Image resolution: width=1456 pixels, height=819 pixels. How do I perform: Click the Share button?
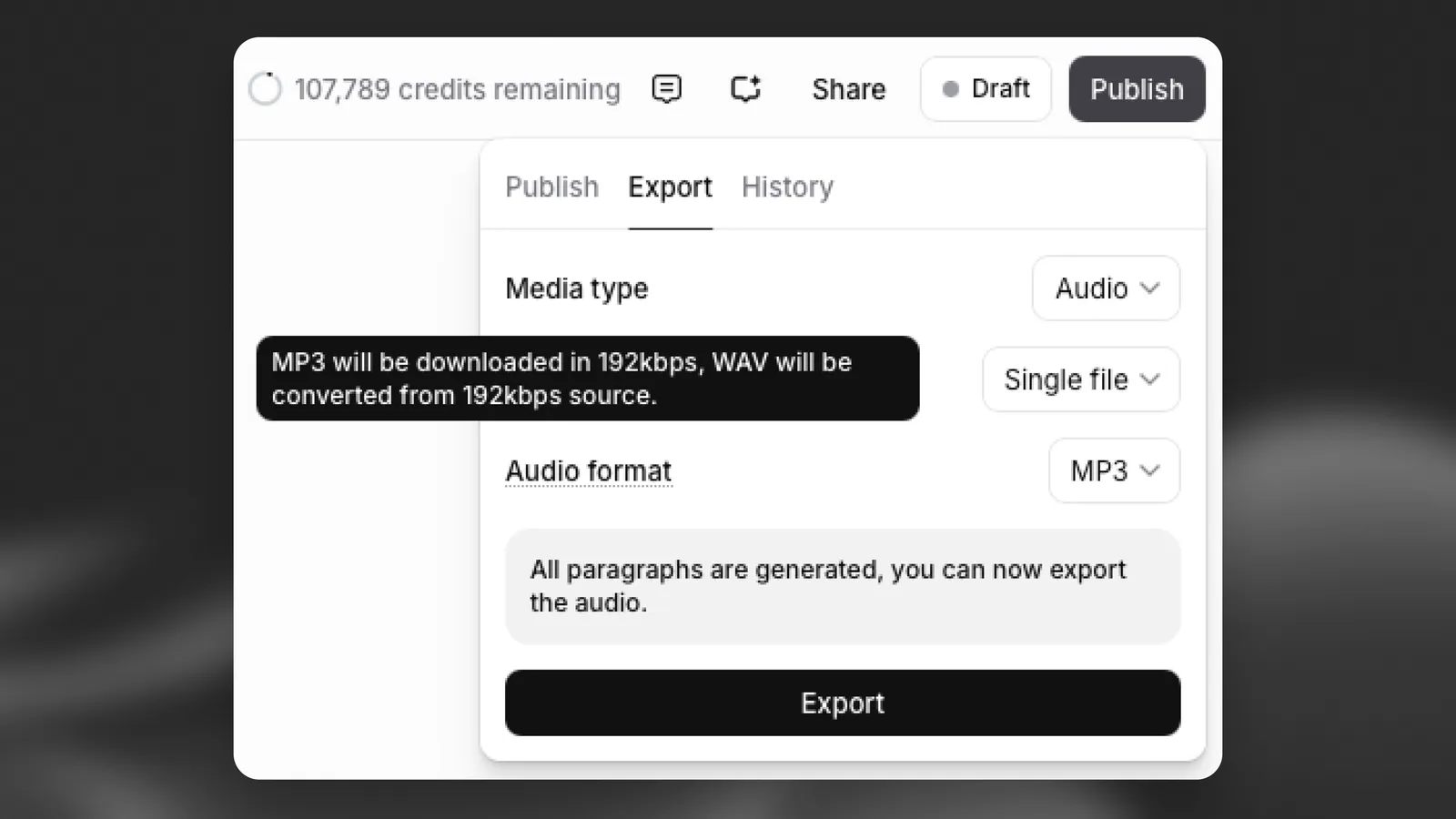[x=849, y=89]
